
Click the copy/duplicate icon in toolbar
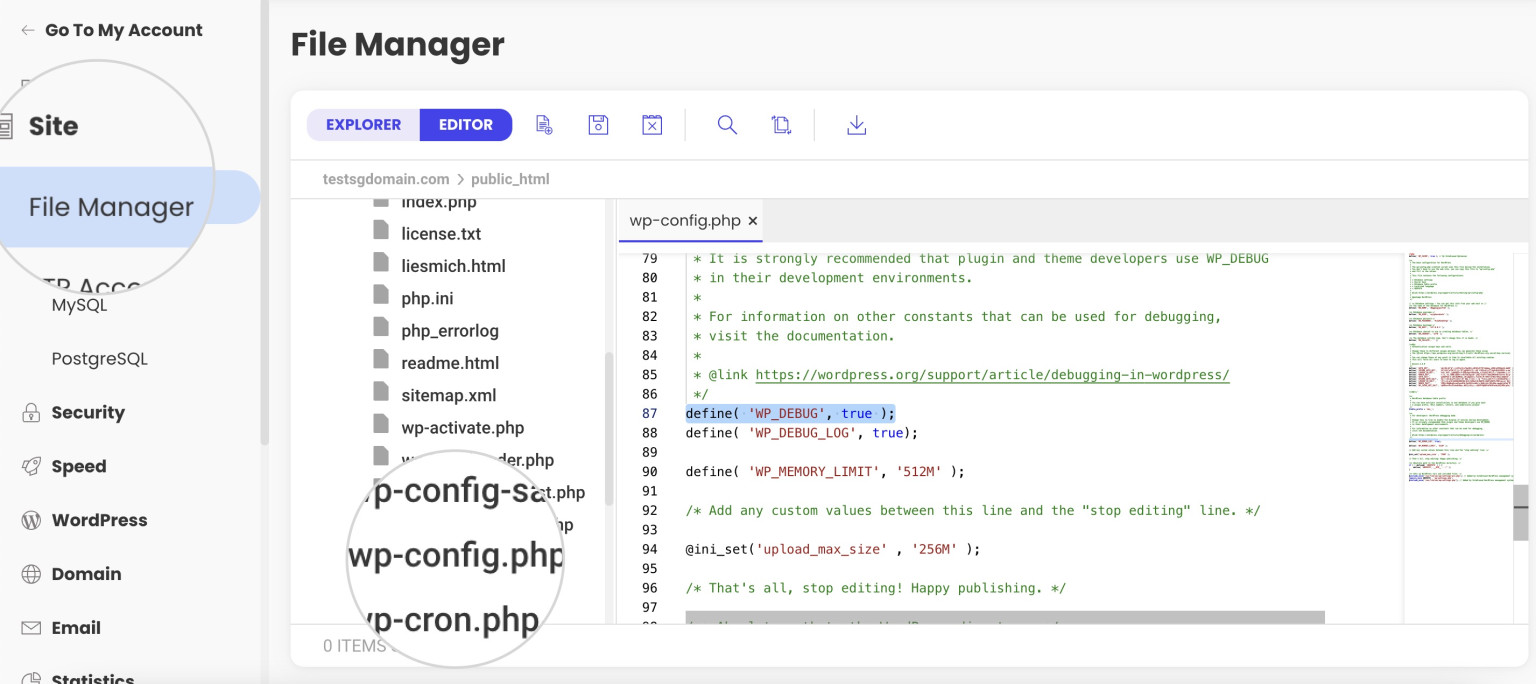(781, 125)
